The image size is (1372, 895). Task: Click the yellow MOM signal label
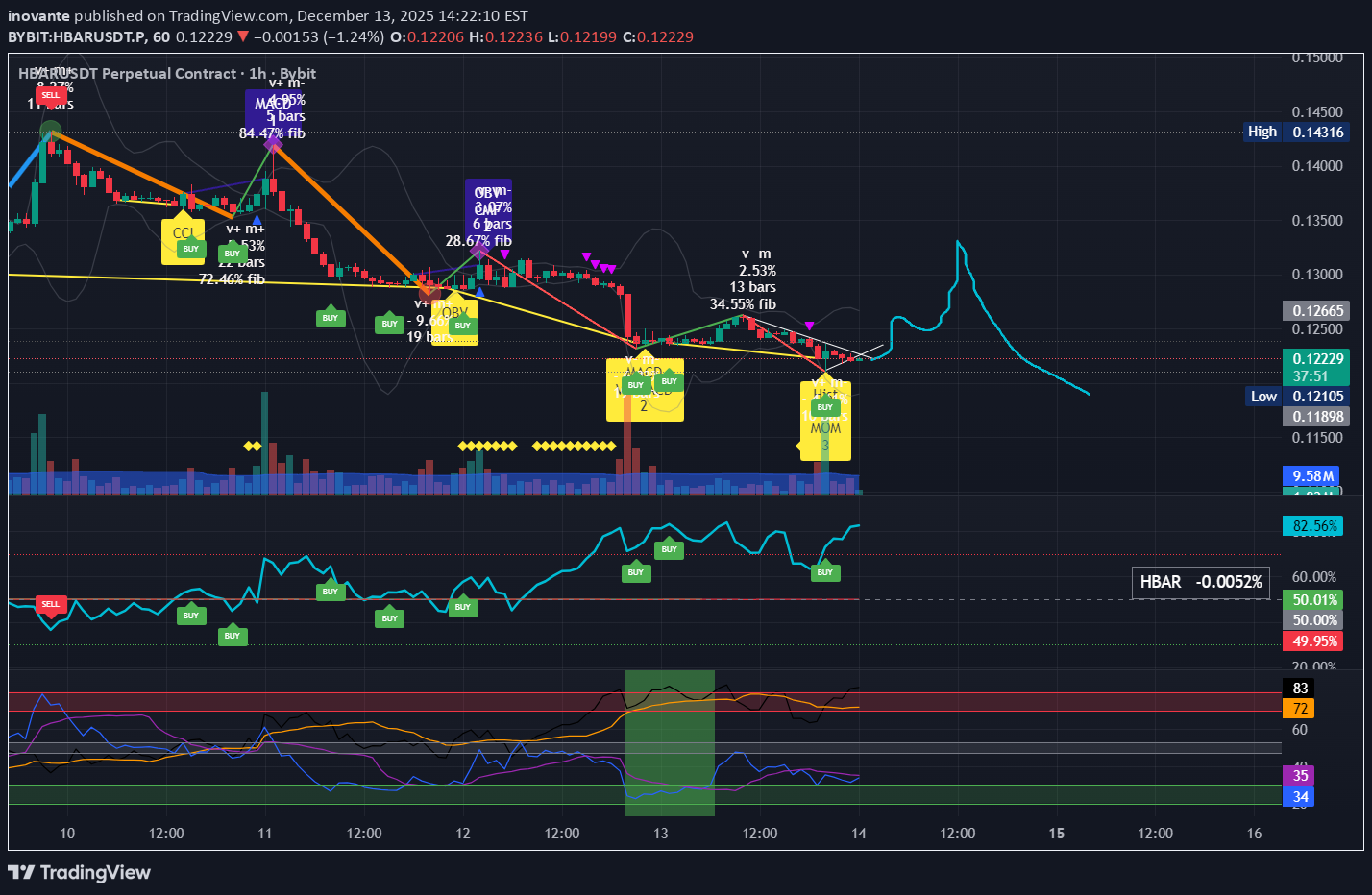coord(825,429)
